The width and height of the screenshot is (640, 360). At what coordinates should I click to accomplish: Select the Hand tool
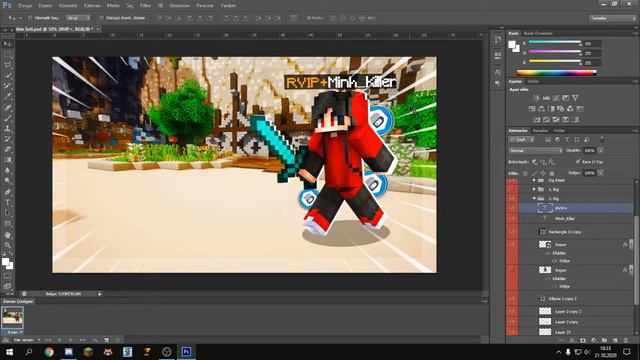7,235
